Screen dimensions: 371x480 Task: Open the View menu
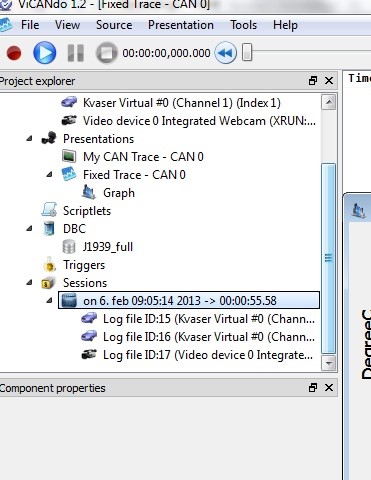click(x=67, y=25)
